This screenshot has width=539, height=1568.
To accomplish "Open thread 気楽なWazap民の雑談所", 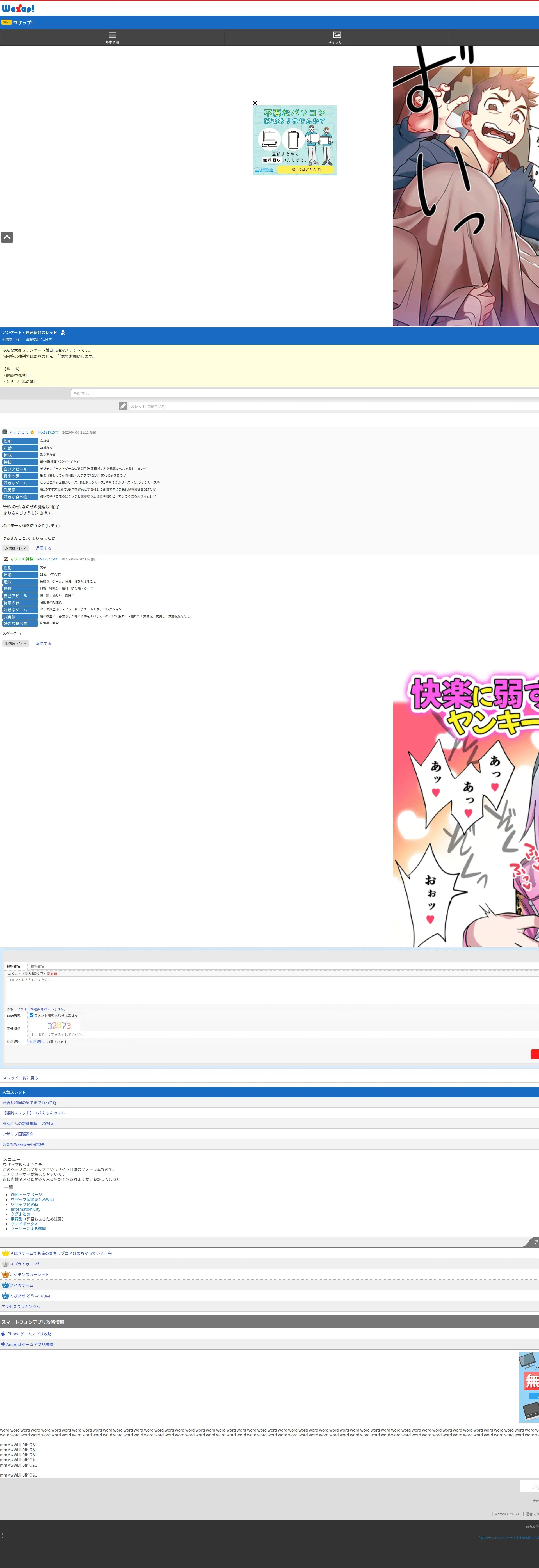I will point(24,1144).
